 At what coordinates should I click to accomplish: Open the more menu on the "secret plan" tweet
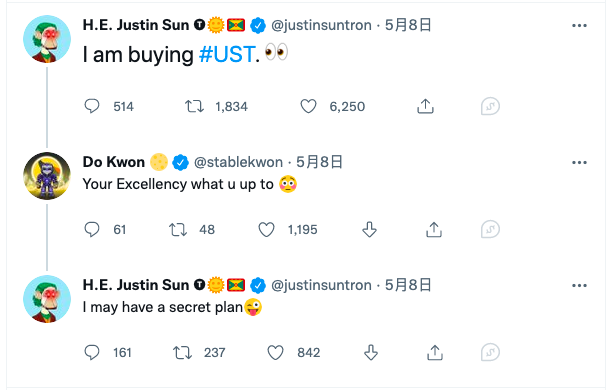(x=579, y=286)
